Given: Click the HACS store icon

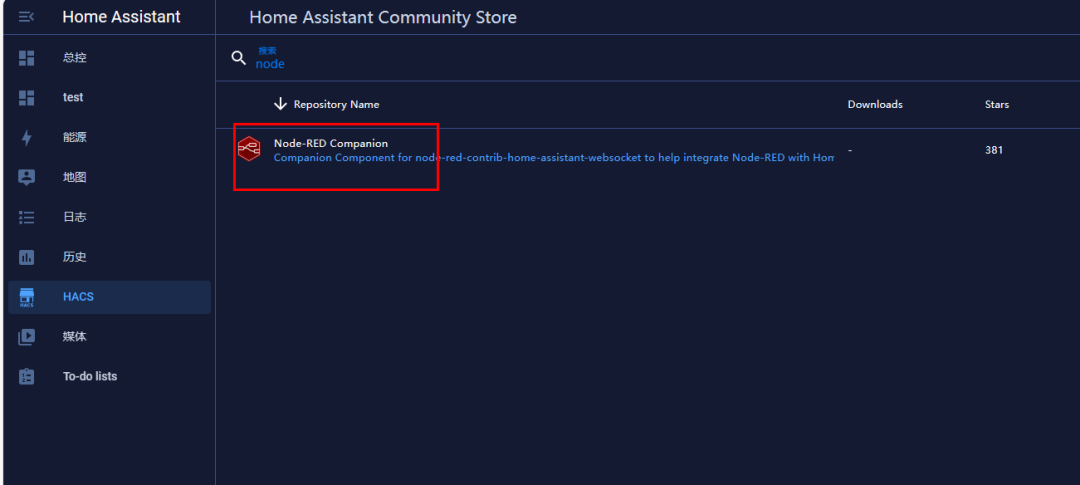Looking at the screenshot, I should tap(26, 297).
